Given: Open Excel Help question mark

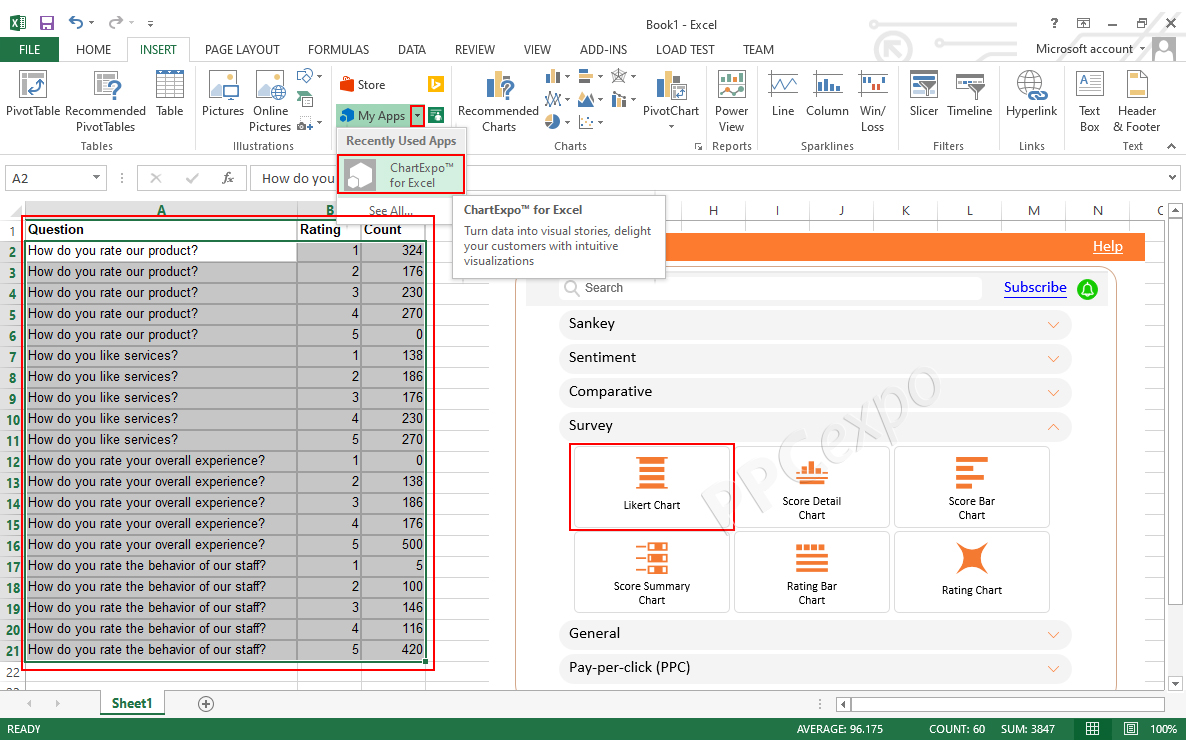Looking at the screenshot, I should pyautogui.click(x=1054, y=23).
